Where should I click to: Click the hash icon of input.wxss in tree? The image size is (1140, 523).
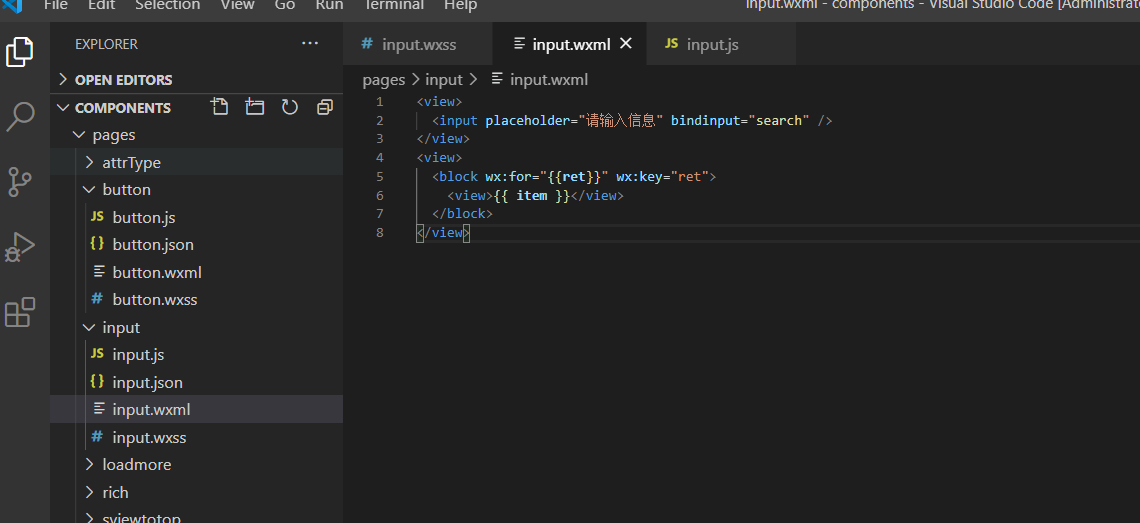click(x=97, y=437)
